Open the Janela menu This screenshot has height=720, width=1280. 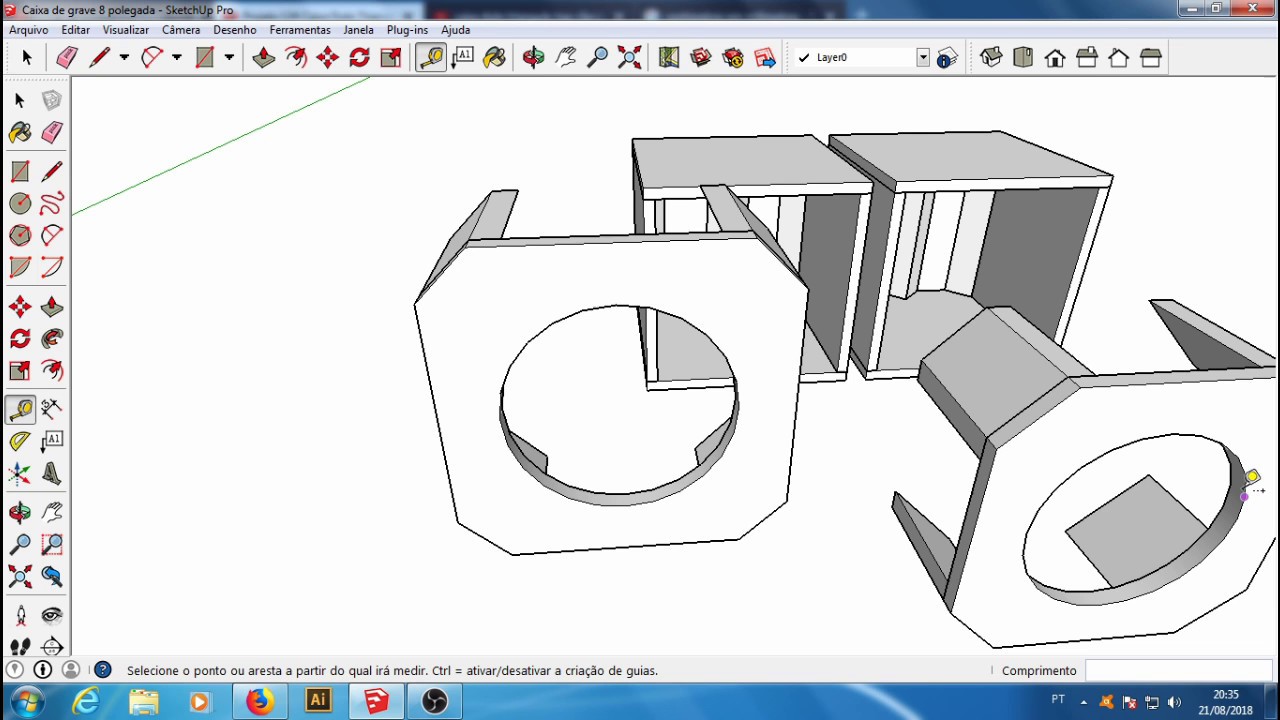click(x=359, y=30)
